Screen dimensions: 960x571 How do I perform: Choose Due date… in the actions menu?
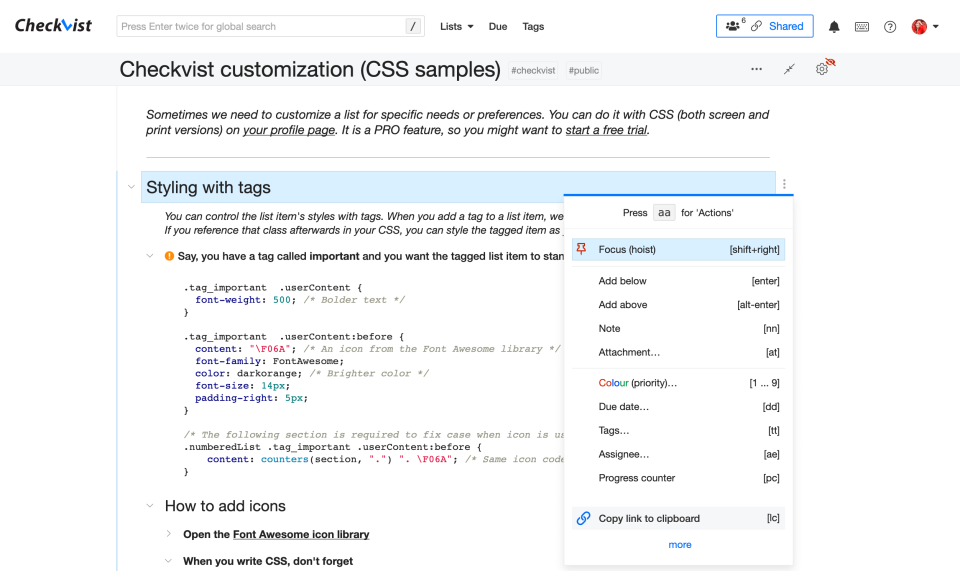pos(623,407)
